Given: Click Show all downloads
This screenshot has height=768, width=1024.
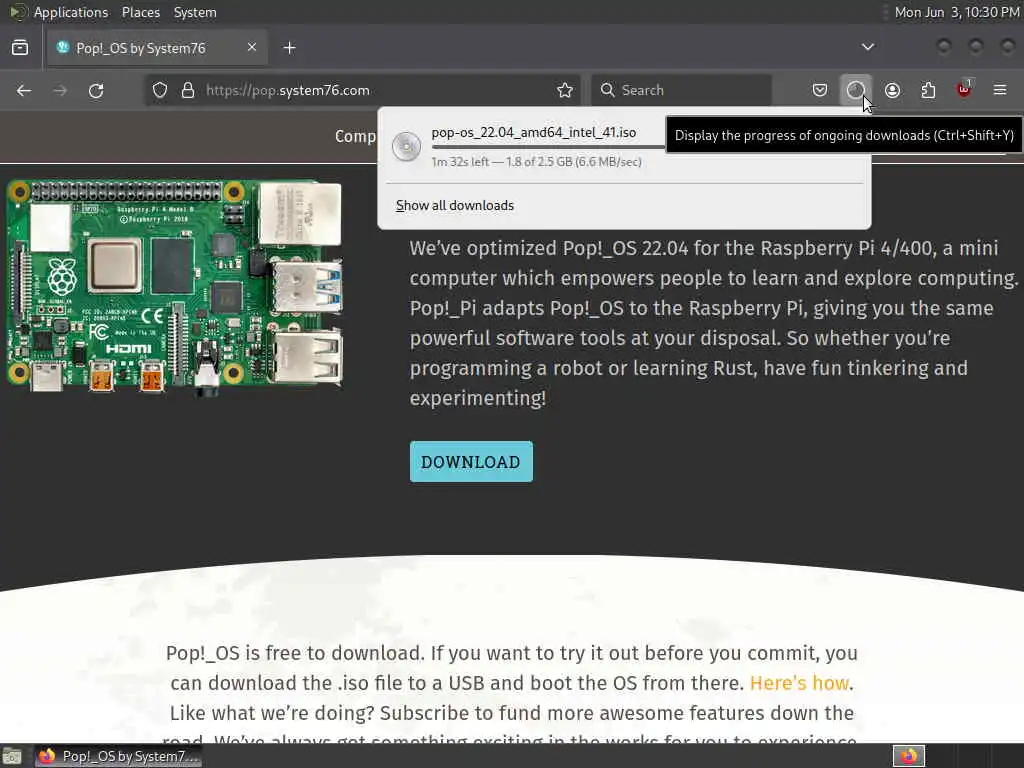Looking at the screenshot, I should click(455, 206).
